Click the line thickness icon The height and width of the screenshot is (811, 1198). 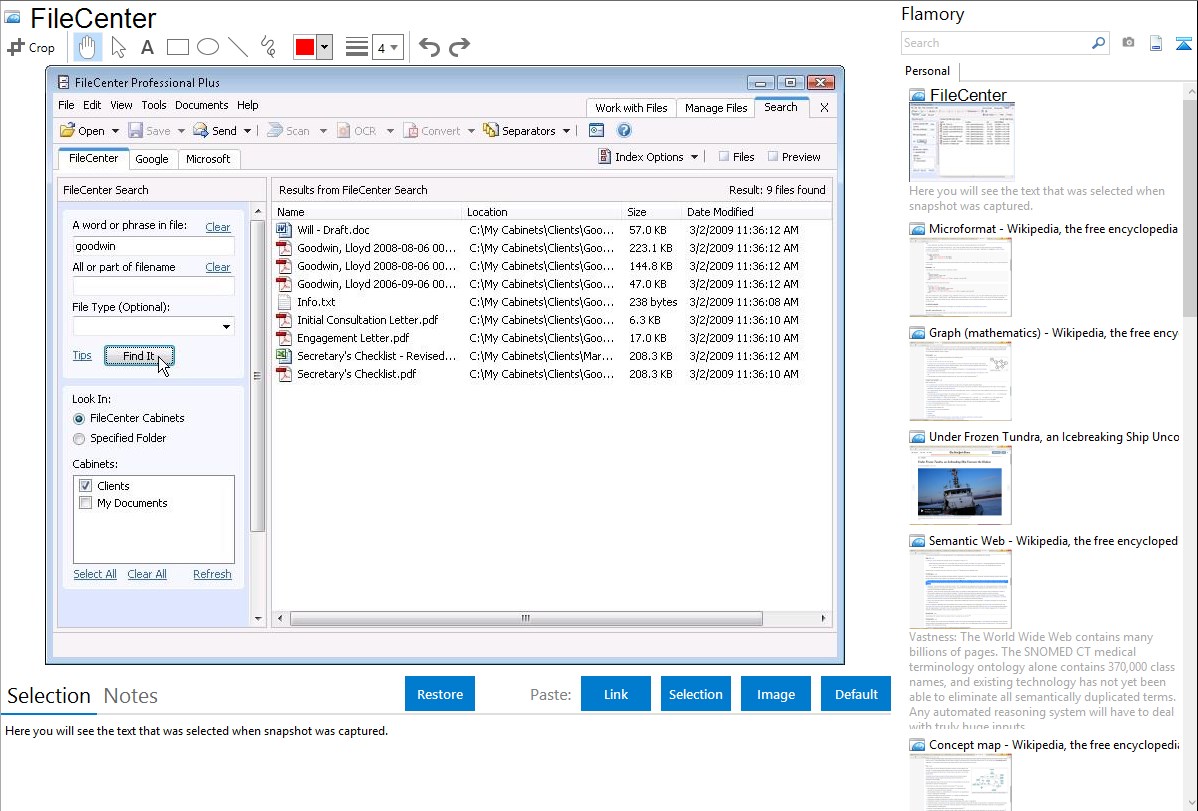coord(356,47)
